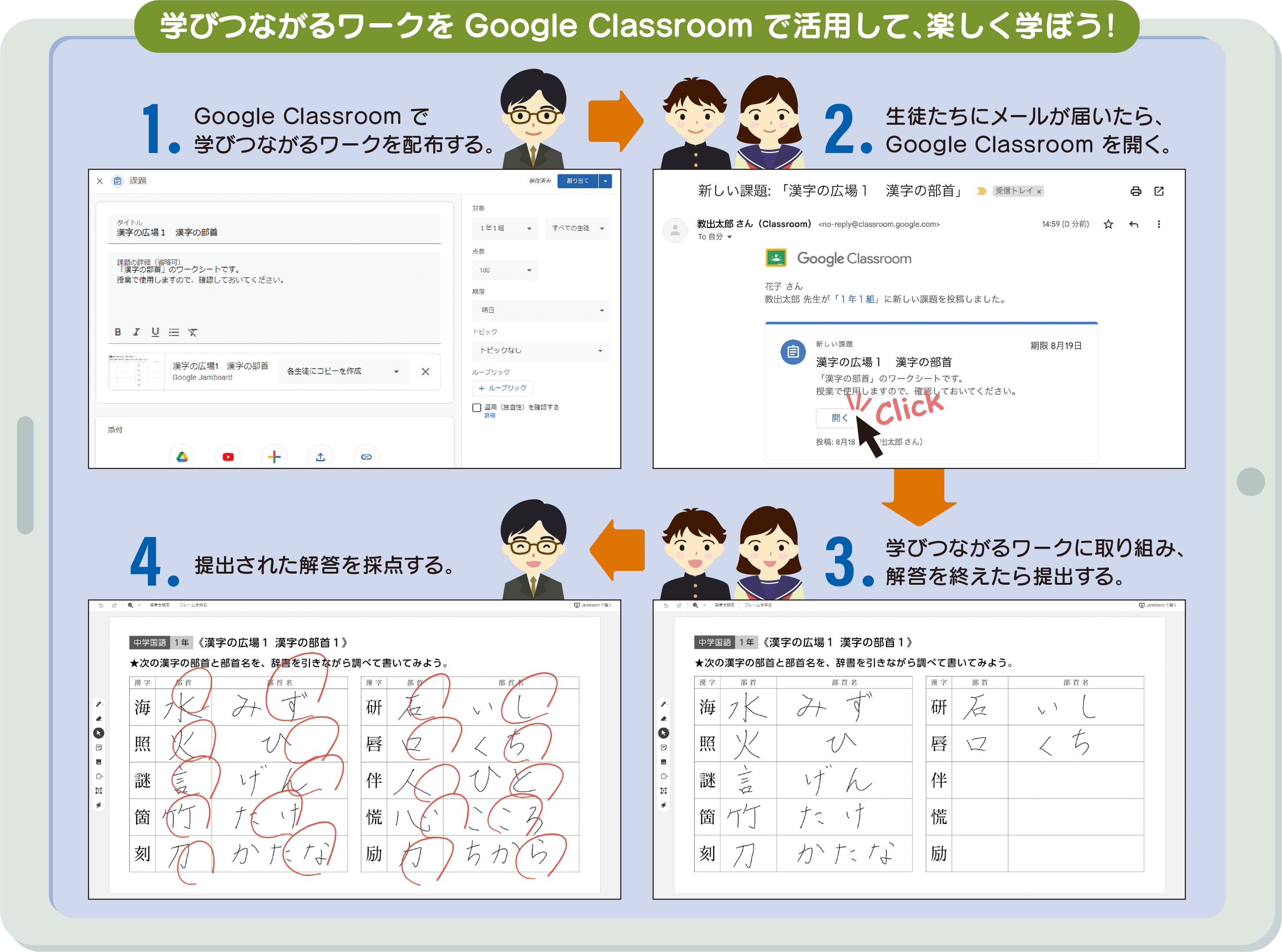Add a YouTube video attachment
Screen dimensions: 1282x952
[x=228, y=457]
